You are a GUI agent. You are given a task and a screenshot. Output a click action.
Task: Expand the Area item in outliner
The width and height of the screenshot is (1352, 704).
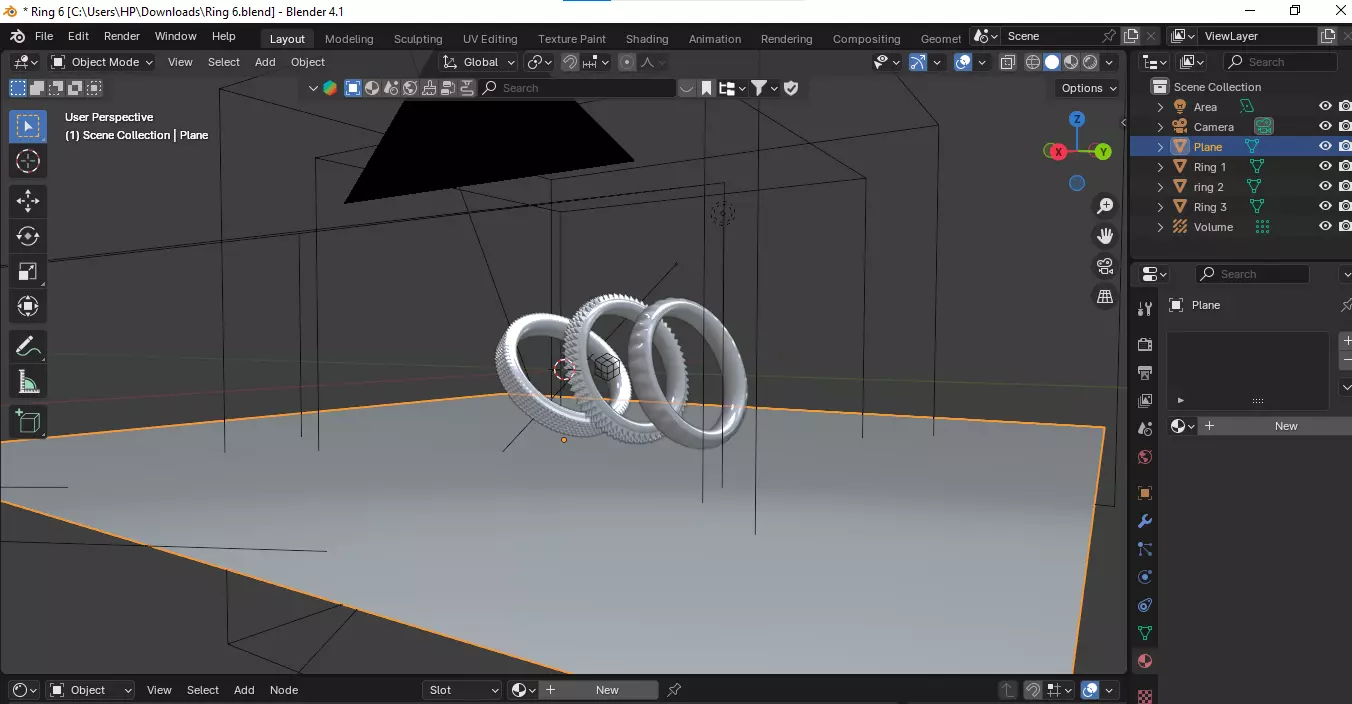(x=1160, y=107)
